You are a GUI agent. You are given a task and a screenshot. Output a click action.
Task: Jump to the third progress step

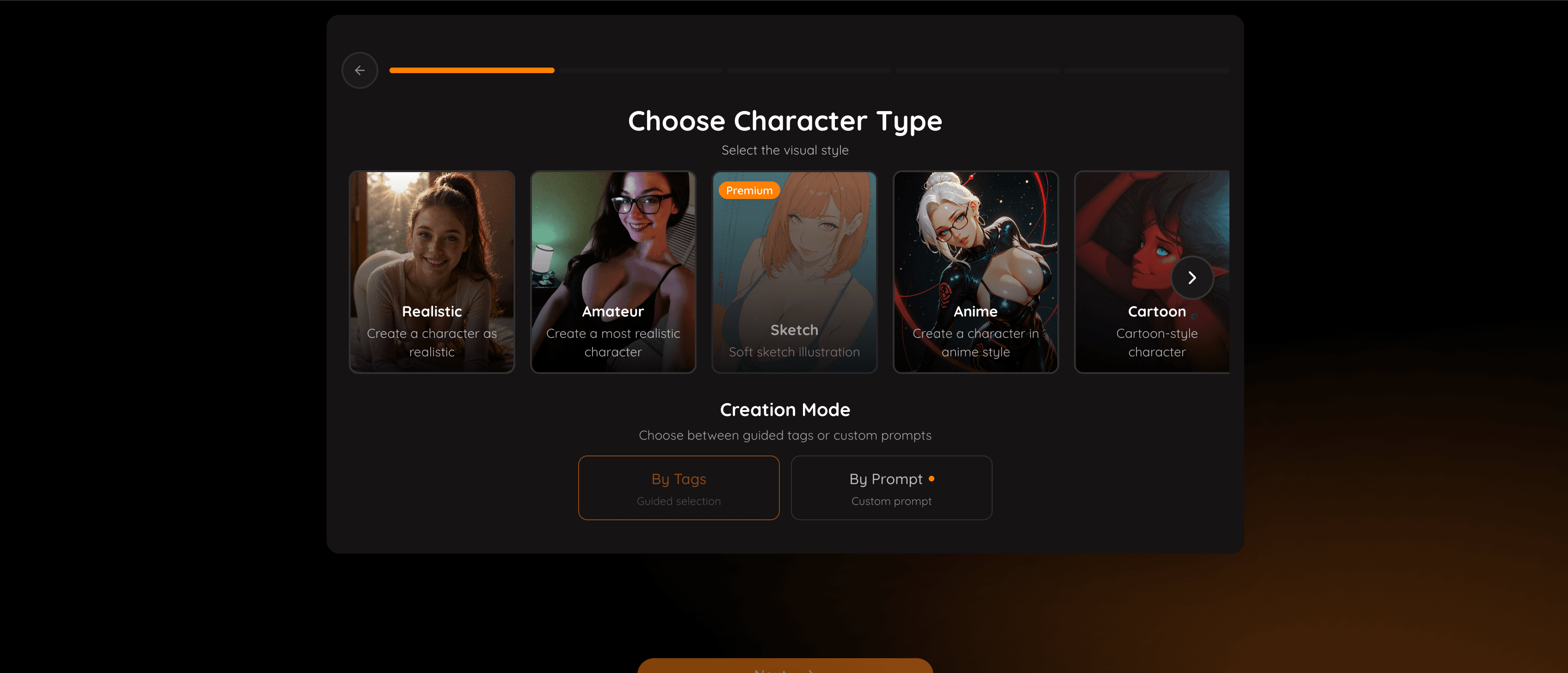tap(809, 71)
